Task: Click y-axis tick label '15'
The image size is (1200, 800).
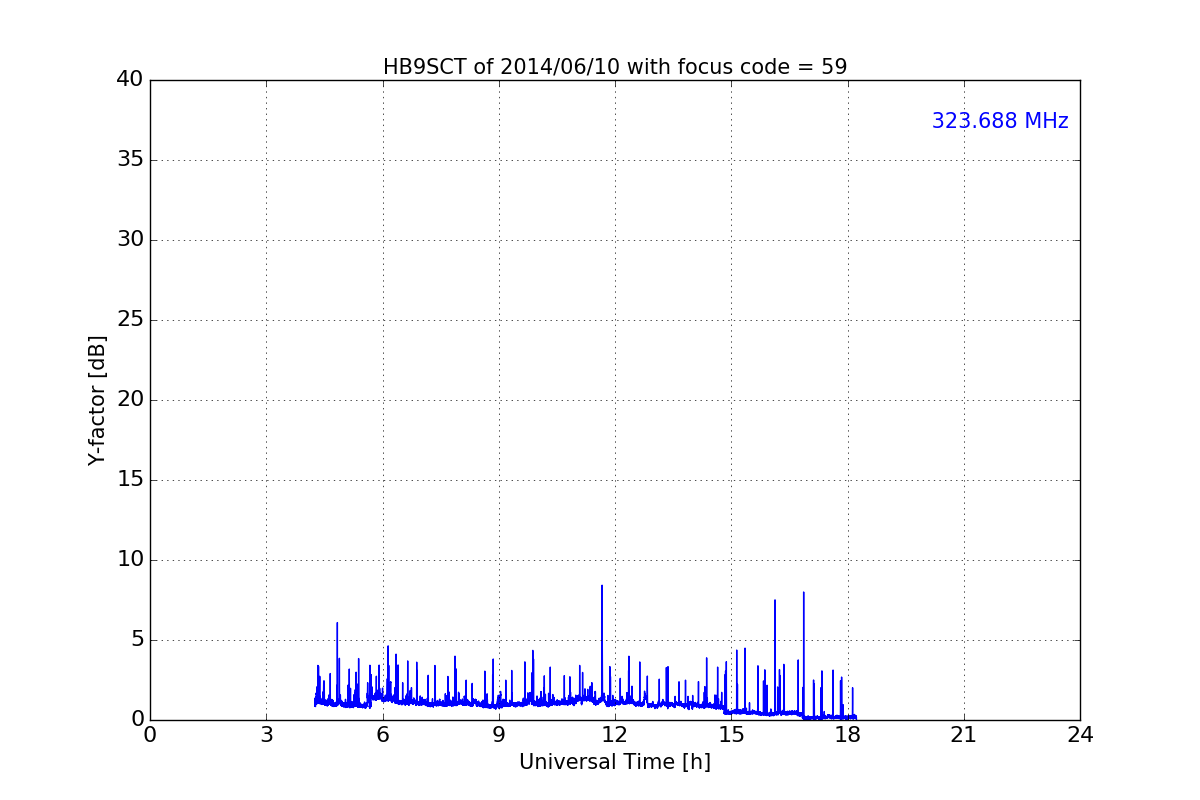Action: (130, 480)
